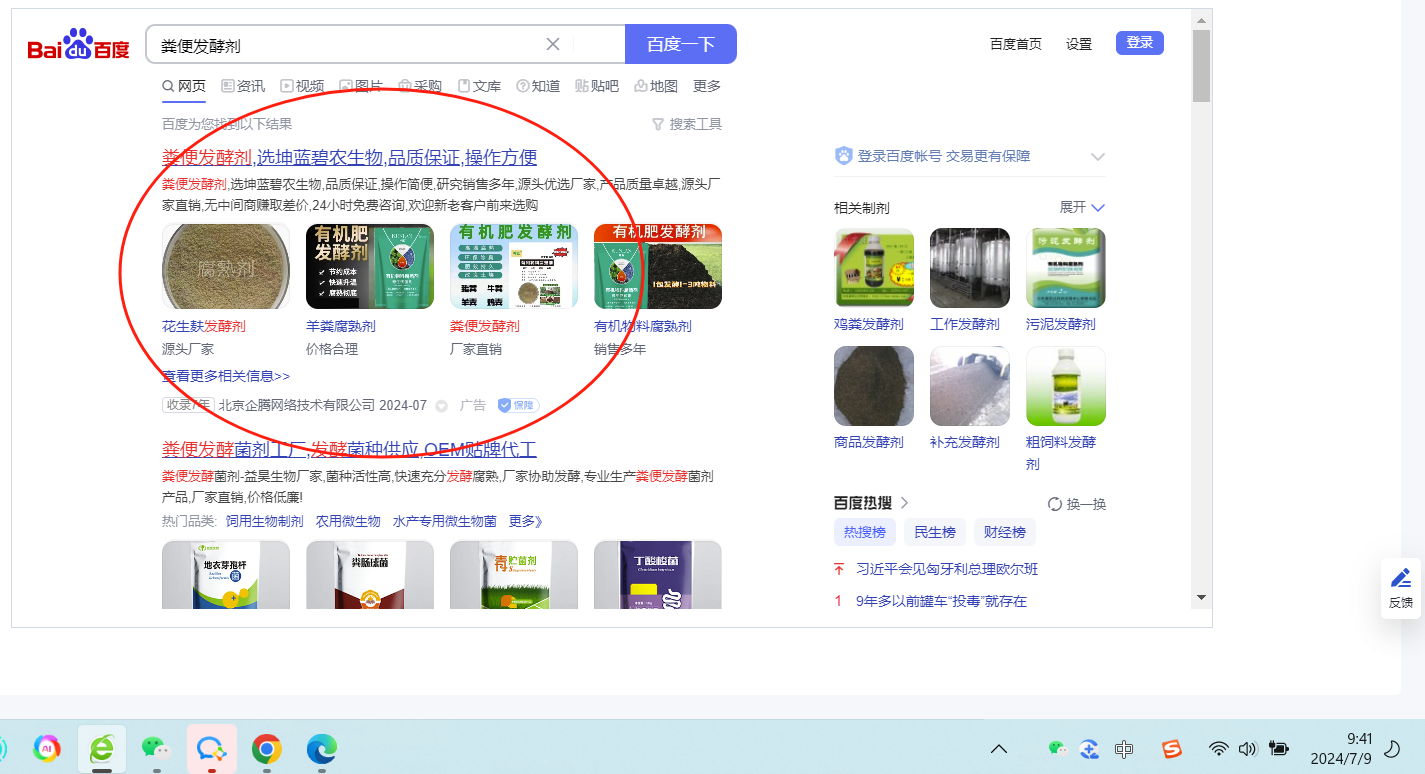This screenshot has height=774, width=1425.
Task: Expand the 更多 tab menu
Action: [707, 86]
